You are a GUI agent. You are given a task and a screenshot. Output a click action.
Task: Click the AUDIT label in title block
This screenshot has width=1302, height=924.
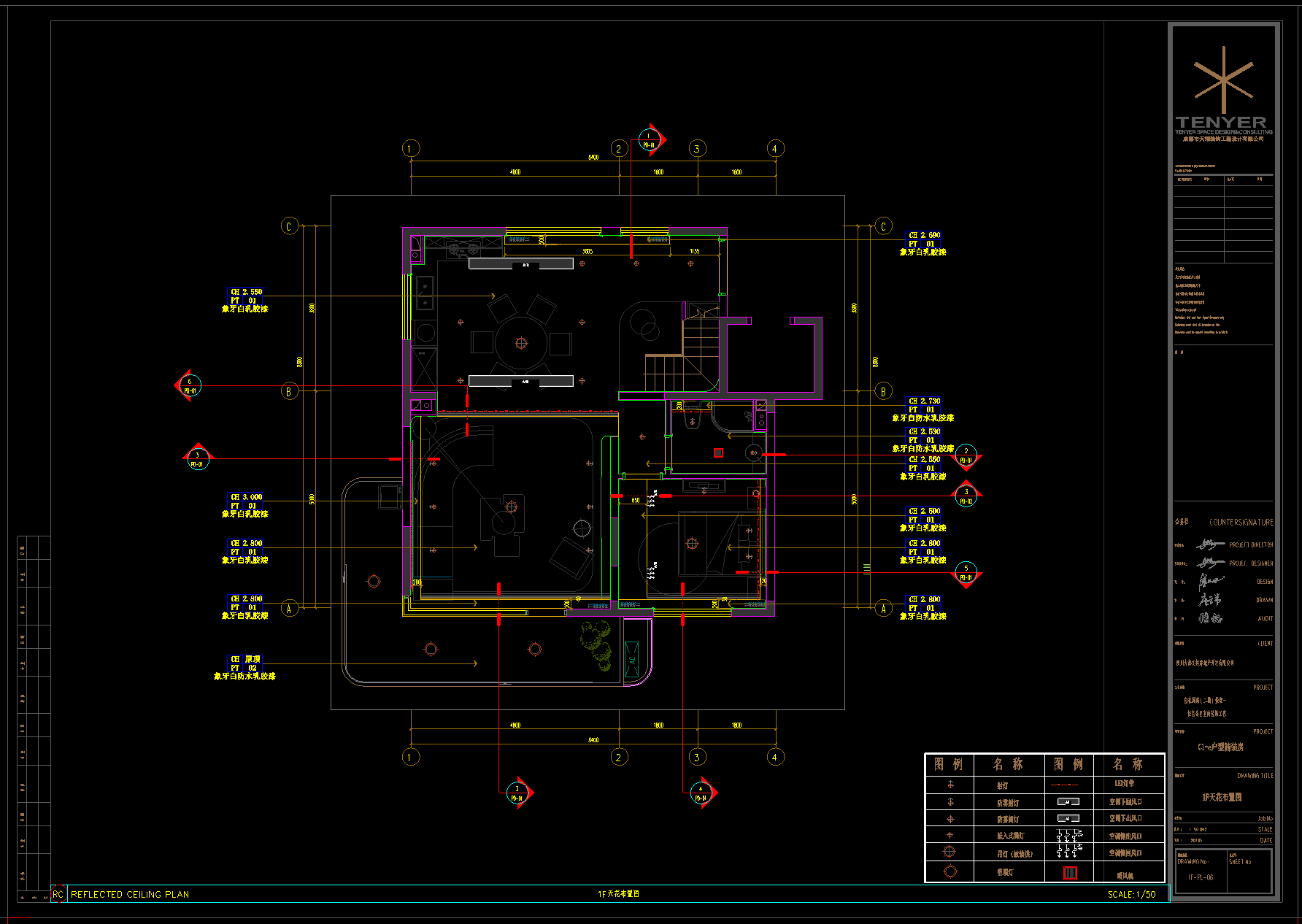coord(1265,619)
